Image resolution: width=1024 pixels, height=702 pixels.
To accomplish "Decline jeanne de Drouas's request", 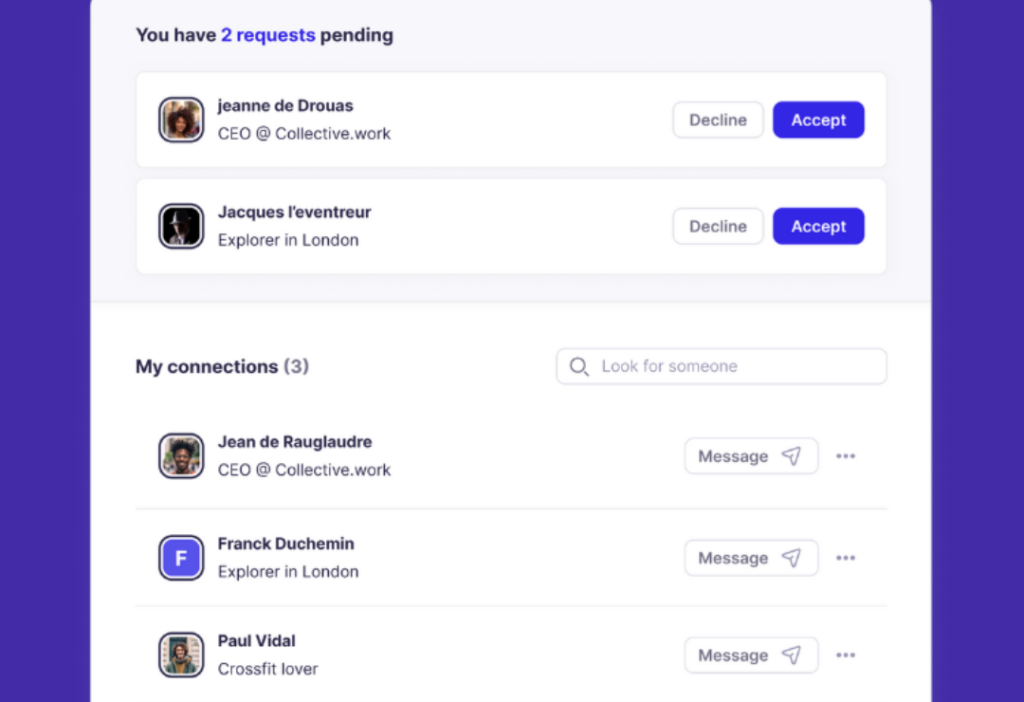I will [x=718, y=120].
